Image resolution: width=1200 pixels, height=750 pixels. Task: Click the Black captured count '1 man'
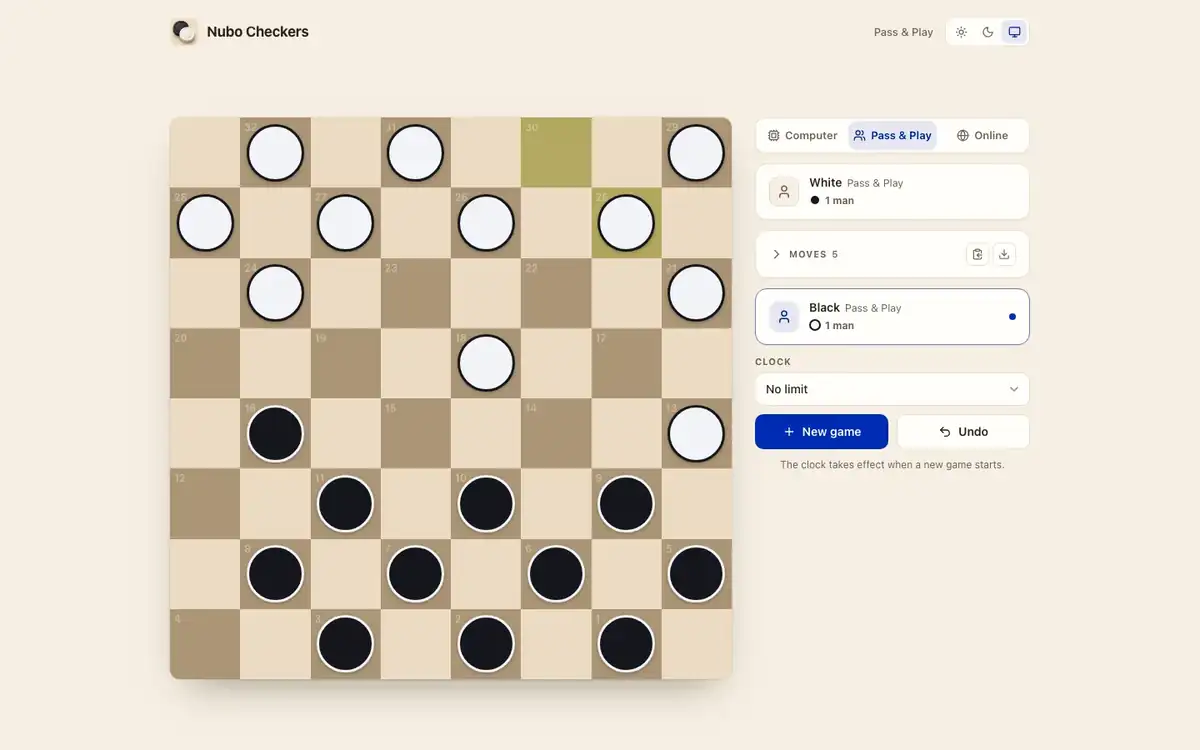pos(832,326)
